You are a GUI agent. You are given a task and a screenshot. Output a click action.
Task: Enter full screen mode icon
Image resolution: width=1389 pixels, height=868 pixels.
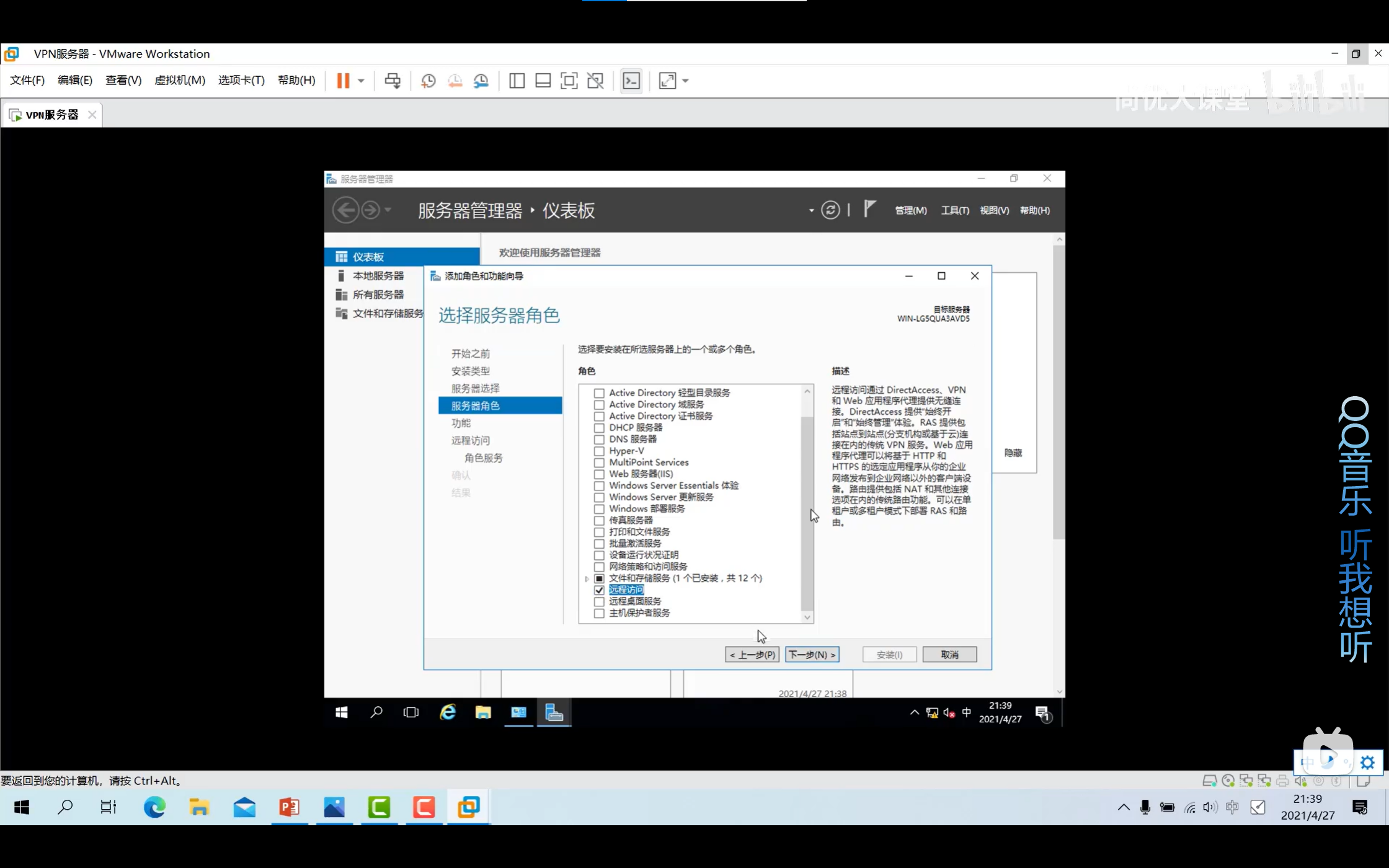click(569, 81)
